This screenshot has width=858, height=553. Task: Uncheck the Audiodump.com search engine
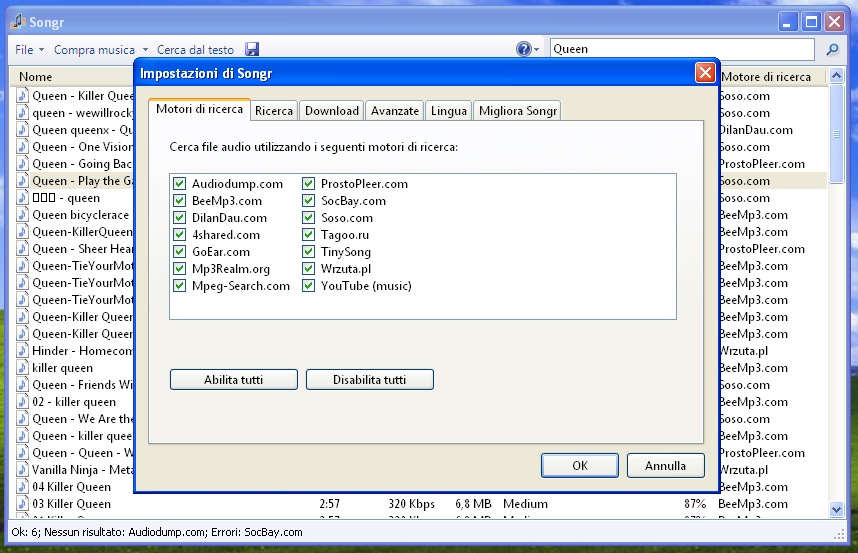point(180,184)
